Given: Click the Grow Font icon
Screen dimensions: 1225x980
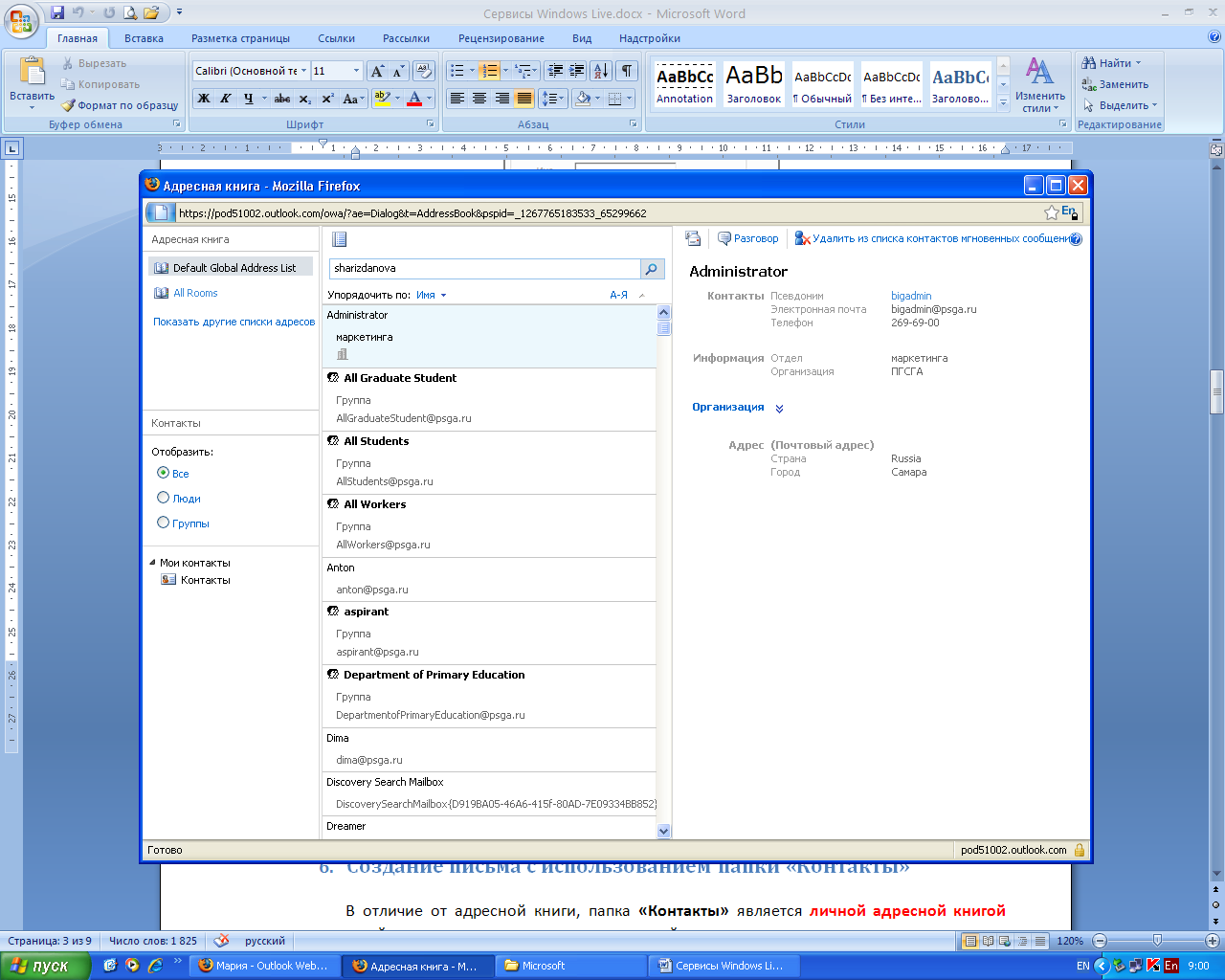Looking at the screenshot, I should click(x=377, y=71).
